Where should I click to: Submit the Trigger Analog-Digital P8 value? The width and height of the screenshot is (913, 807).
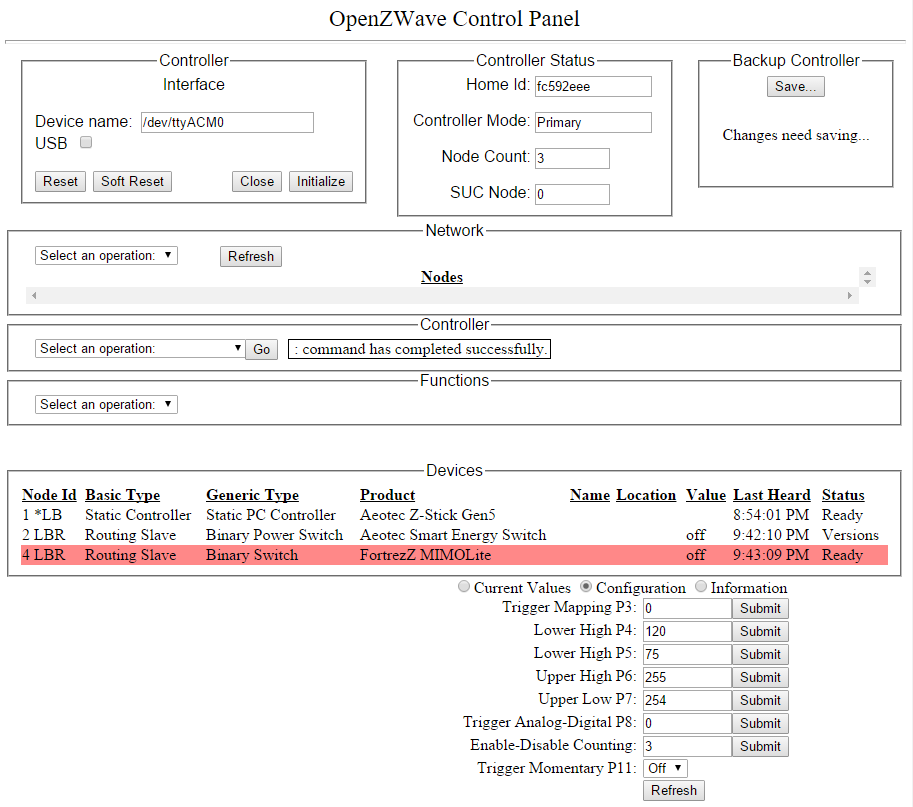pyautogui.click(x=760, y=724)
